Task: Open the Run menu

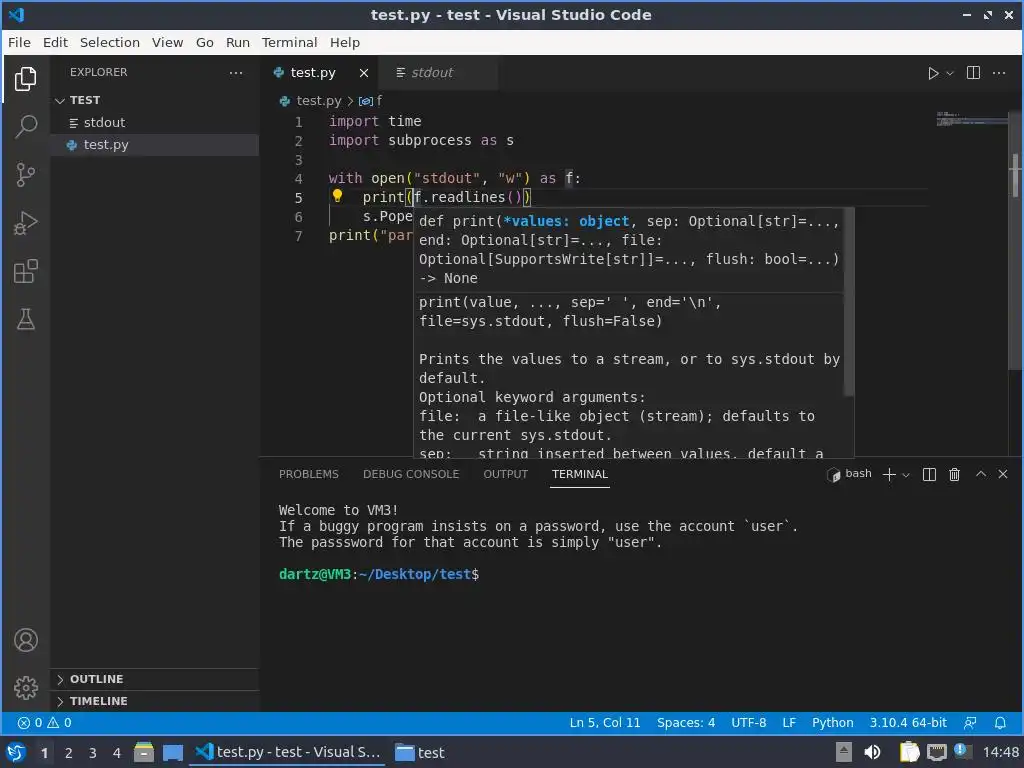Action: point(238,42)
